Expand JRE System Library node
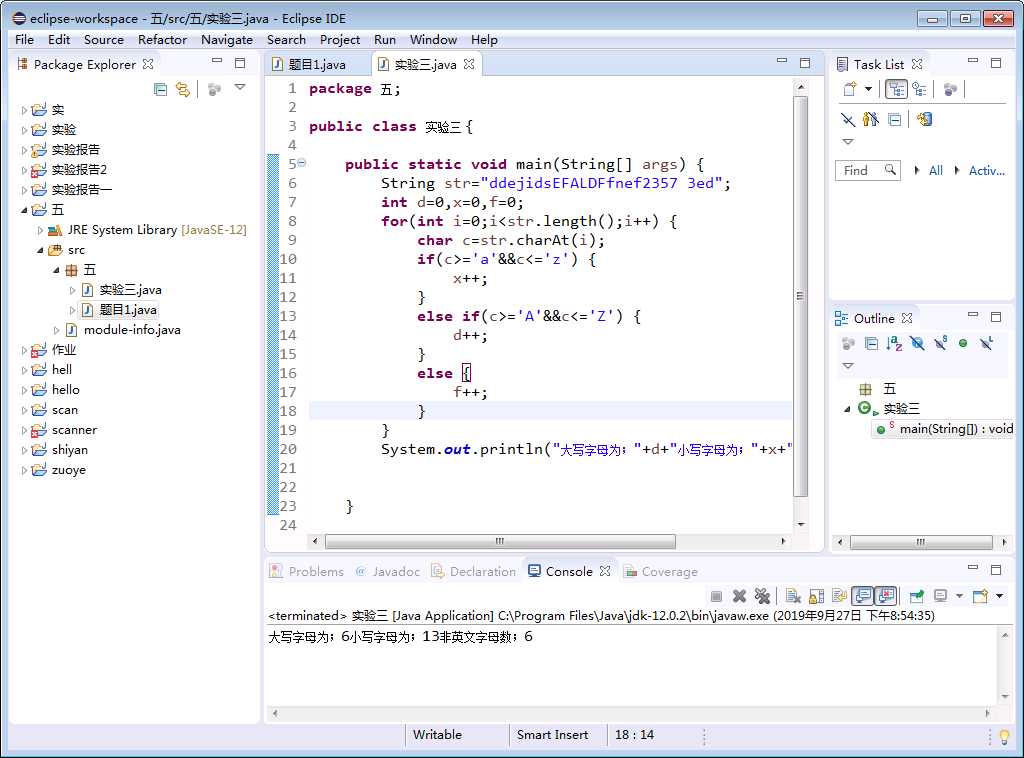 pyautogui.click(x=40, y=230)
